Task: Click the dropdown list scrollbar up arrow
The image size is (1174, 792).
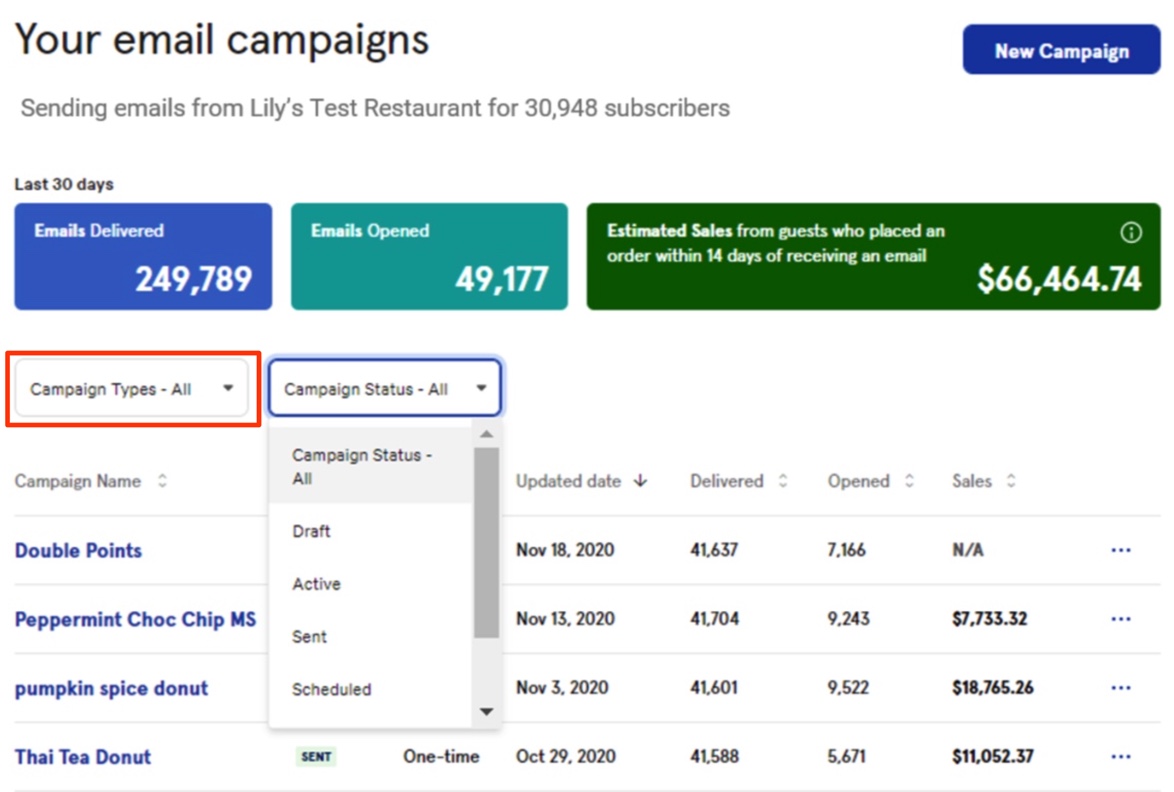Action: 486,434
